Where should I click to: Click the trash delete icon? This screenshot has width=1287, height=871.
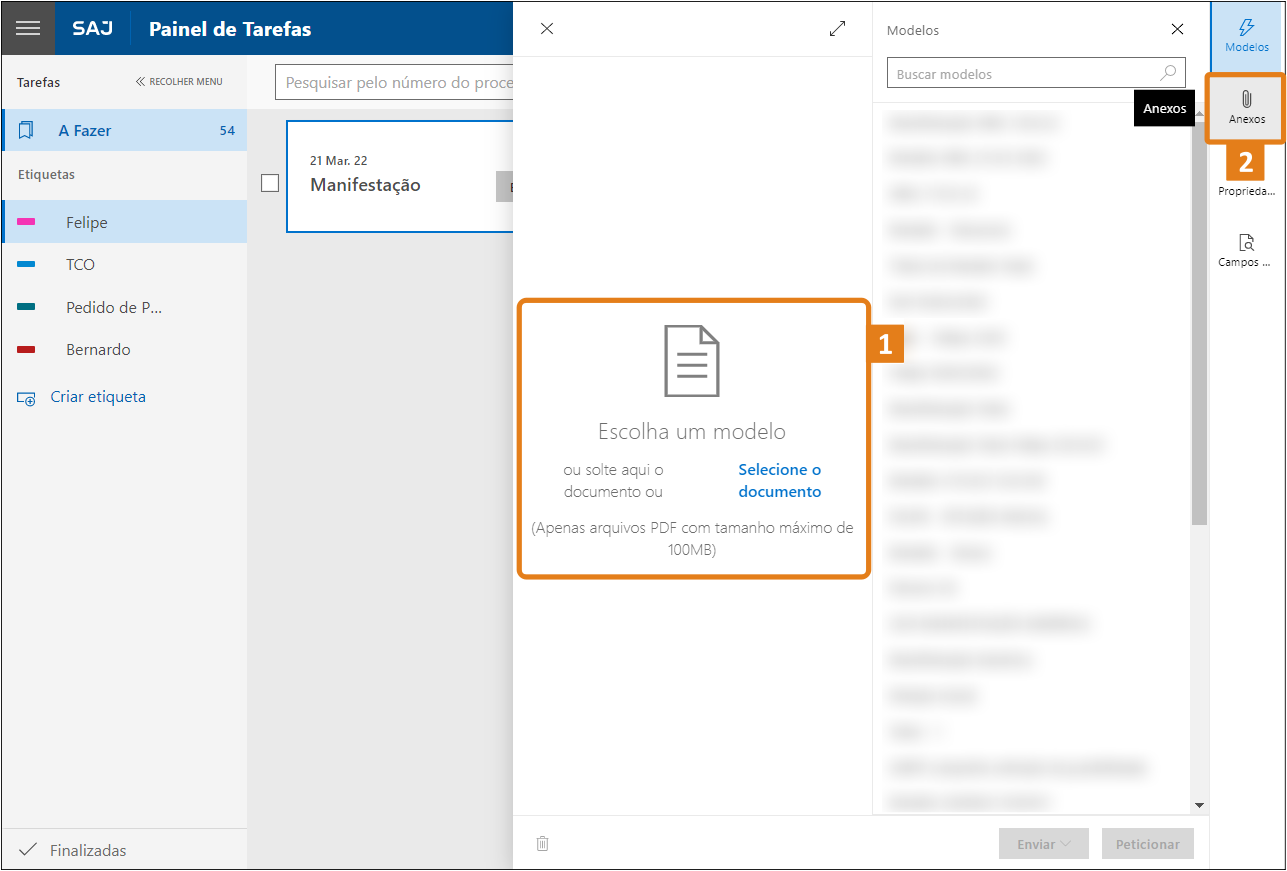point(542,843)
